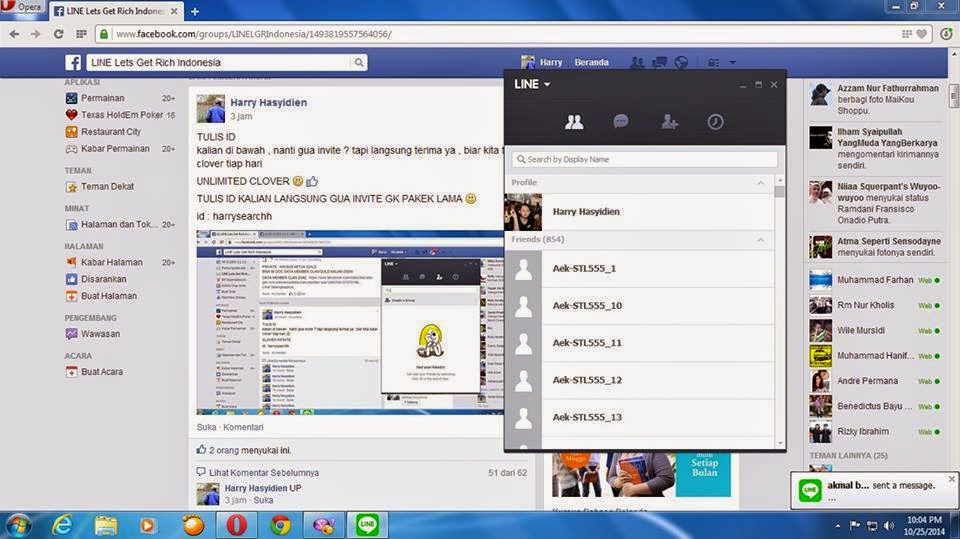The image size is (960, 539).
Task: Click Suka under the post
Action: pos(206,428)
